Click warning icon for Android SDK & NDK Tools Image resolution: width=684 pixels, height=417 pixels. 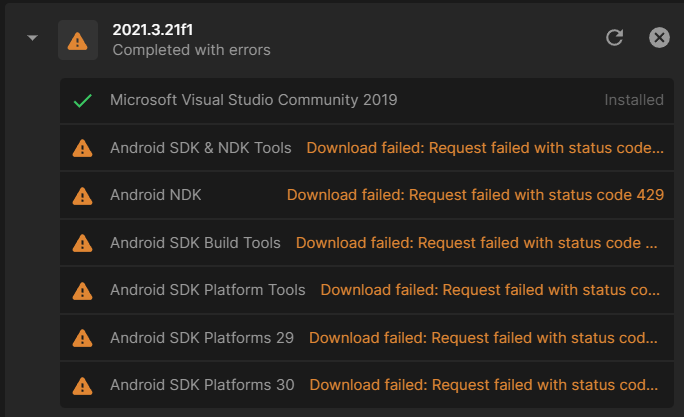(82, 148)
